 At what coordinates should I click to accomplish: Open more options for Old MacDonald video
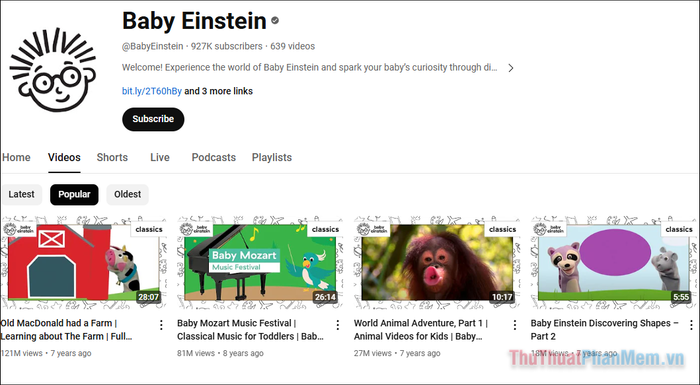(161, 325)
